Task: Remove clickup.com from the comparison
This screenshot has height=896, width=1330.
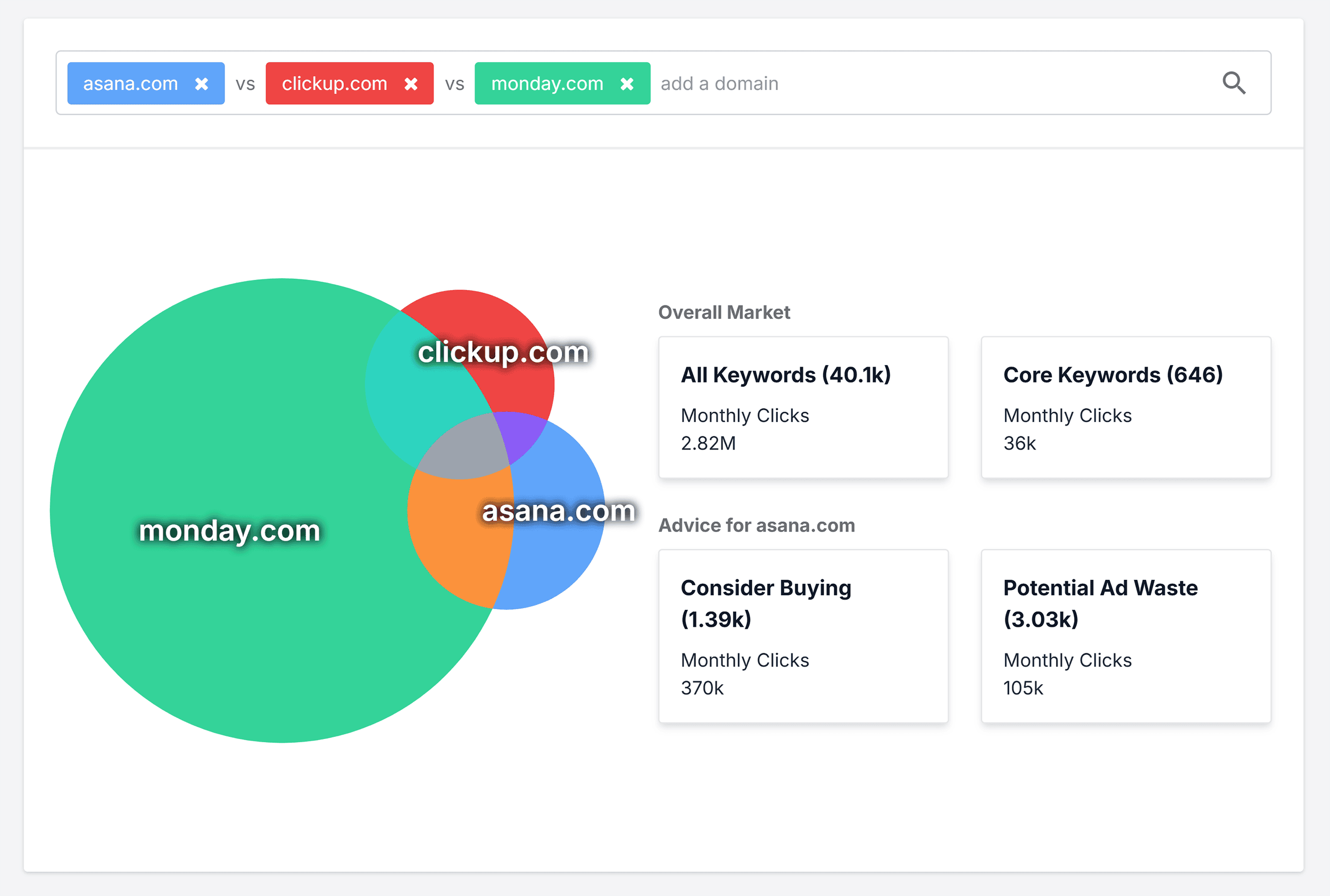Action: click(x=411, y=84)
